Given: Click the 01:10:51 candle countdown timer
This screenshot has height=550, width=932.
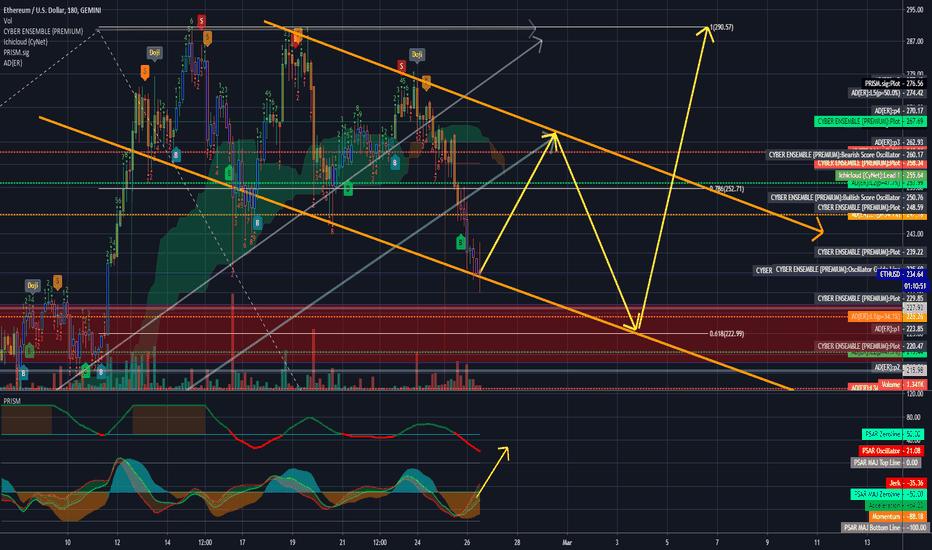Looking at the screenshot, I should pos(914,286).
